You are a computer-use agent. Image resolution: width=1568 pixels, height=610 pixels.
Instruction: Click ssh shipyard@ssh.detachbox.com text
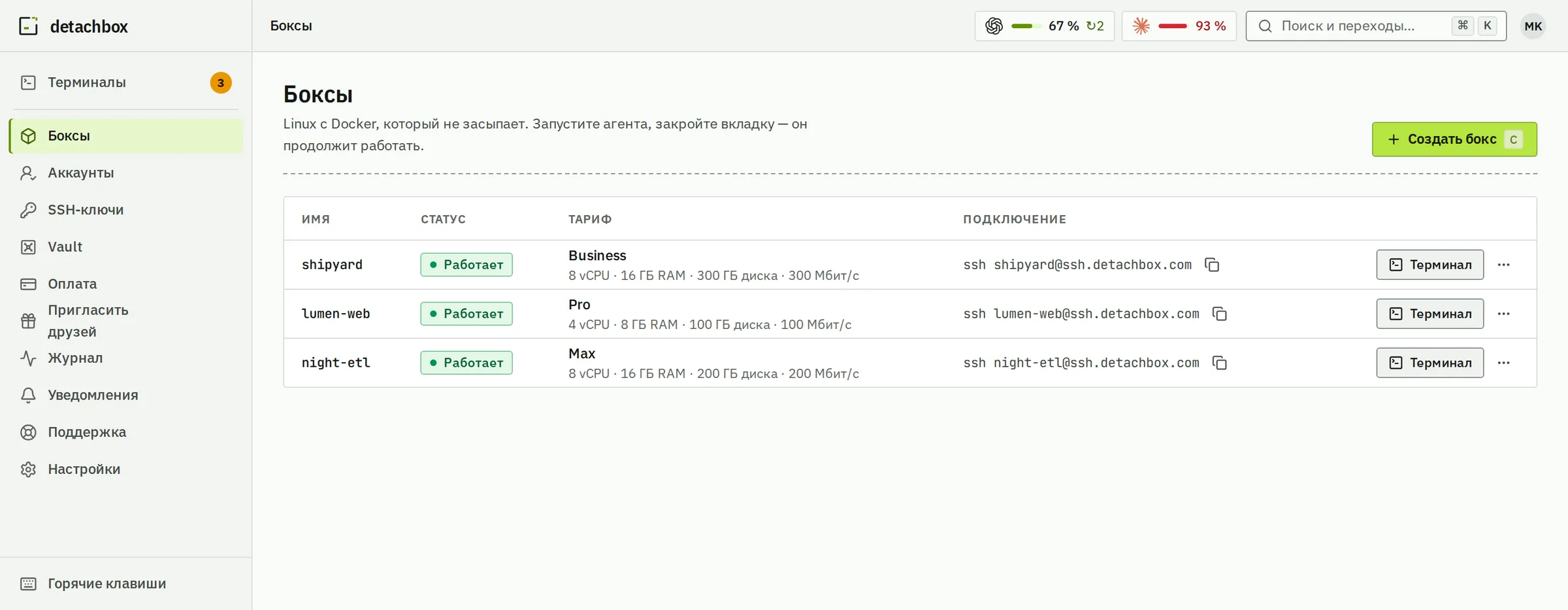pos(1077,265)
